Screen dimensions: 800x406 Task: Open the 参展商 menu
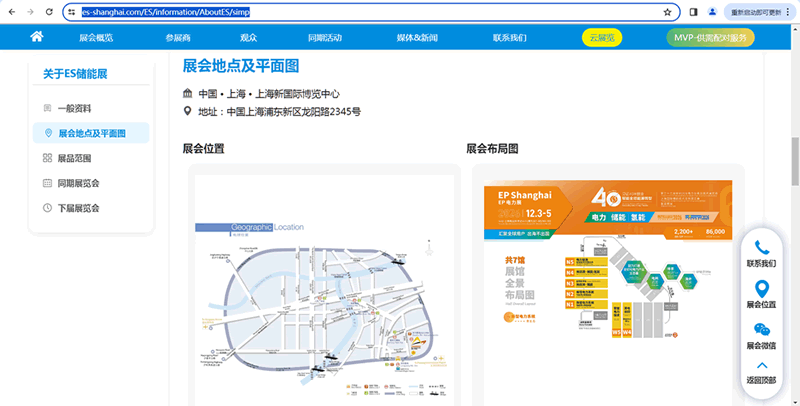[177, 38]
